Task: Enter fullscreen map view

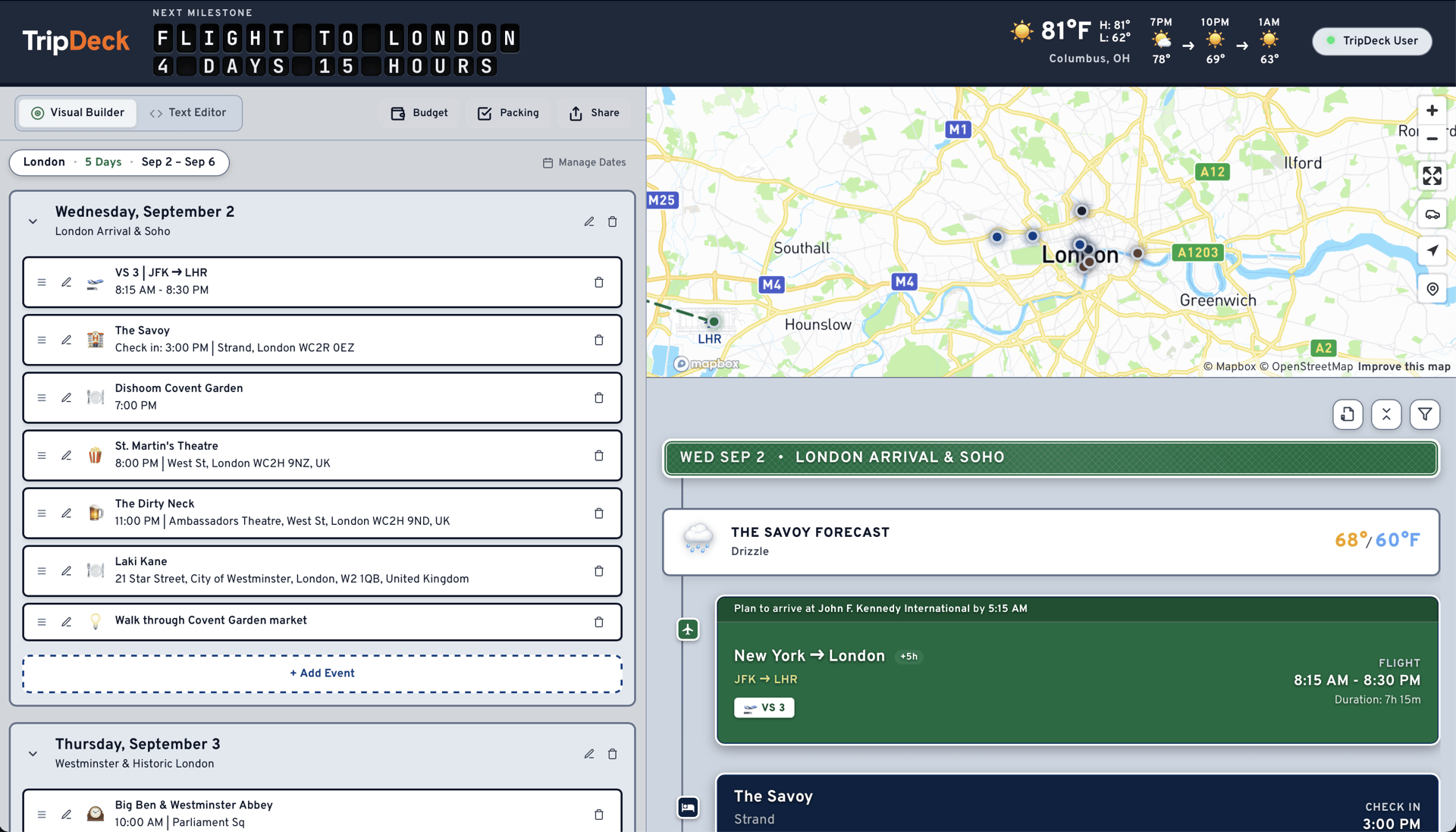Action: tap(1432, 176)
